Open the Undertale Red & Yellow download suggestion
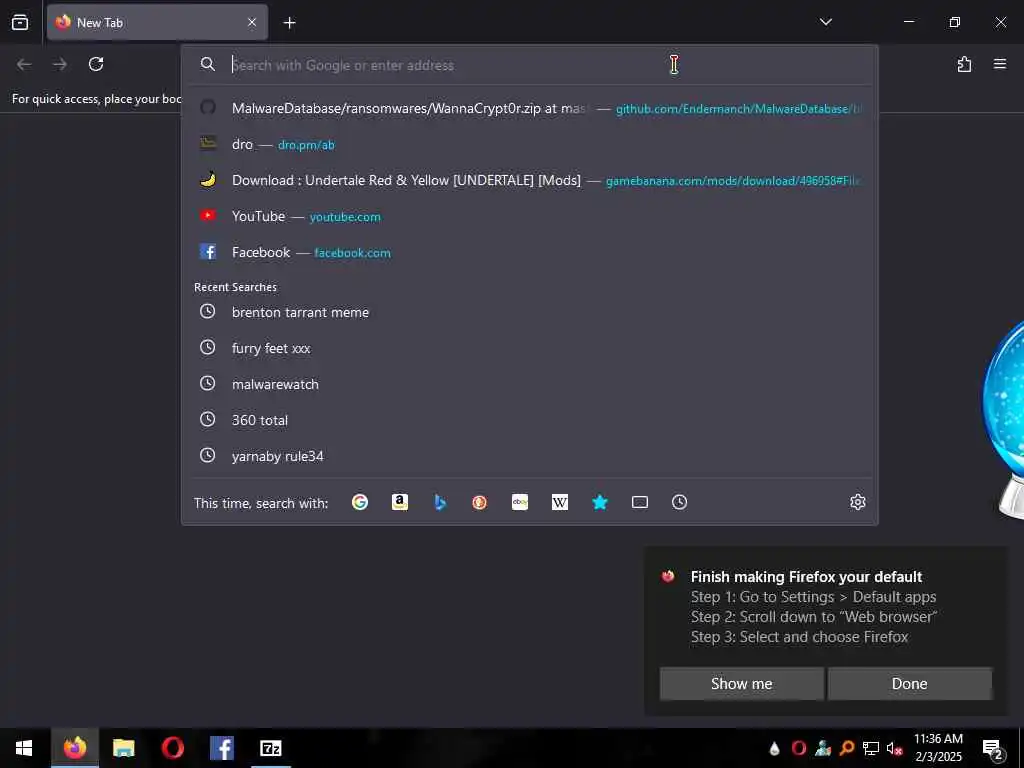Image resolution: width=1024 pixels, height=768 pixels. coord(530,180)
